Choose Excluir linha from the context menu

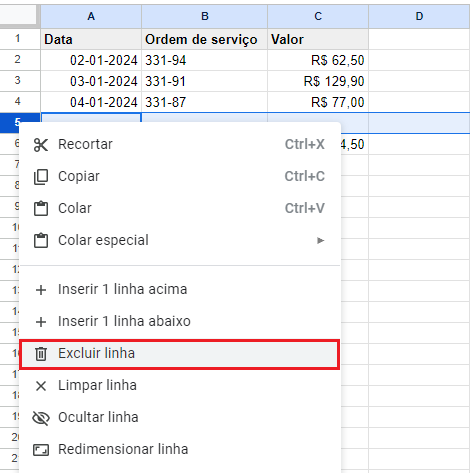180,354
